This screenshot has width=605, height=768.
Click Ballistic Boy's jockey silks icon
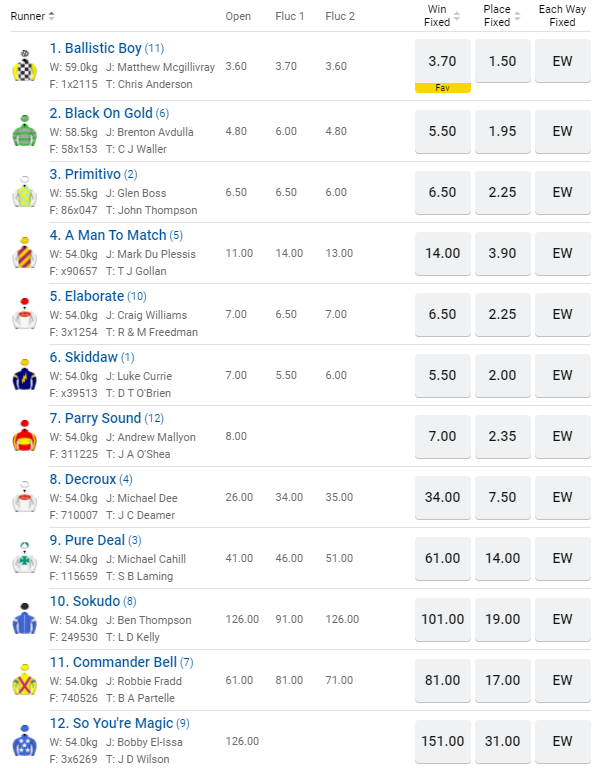point(24,67)
